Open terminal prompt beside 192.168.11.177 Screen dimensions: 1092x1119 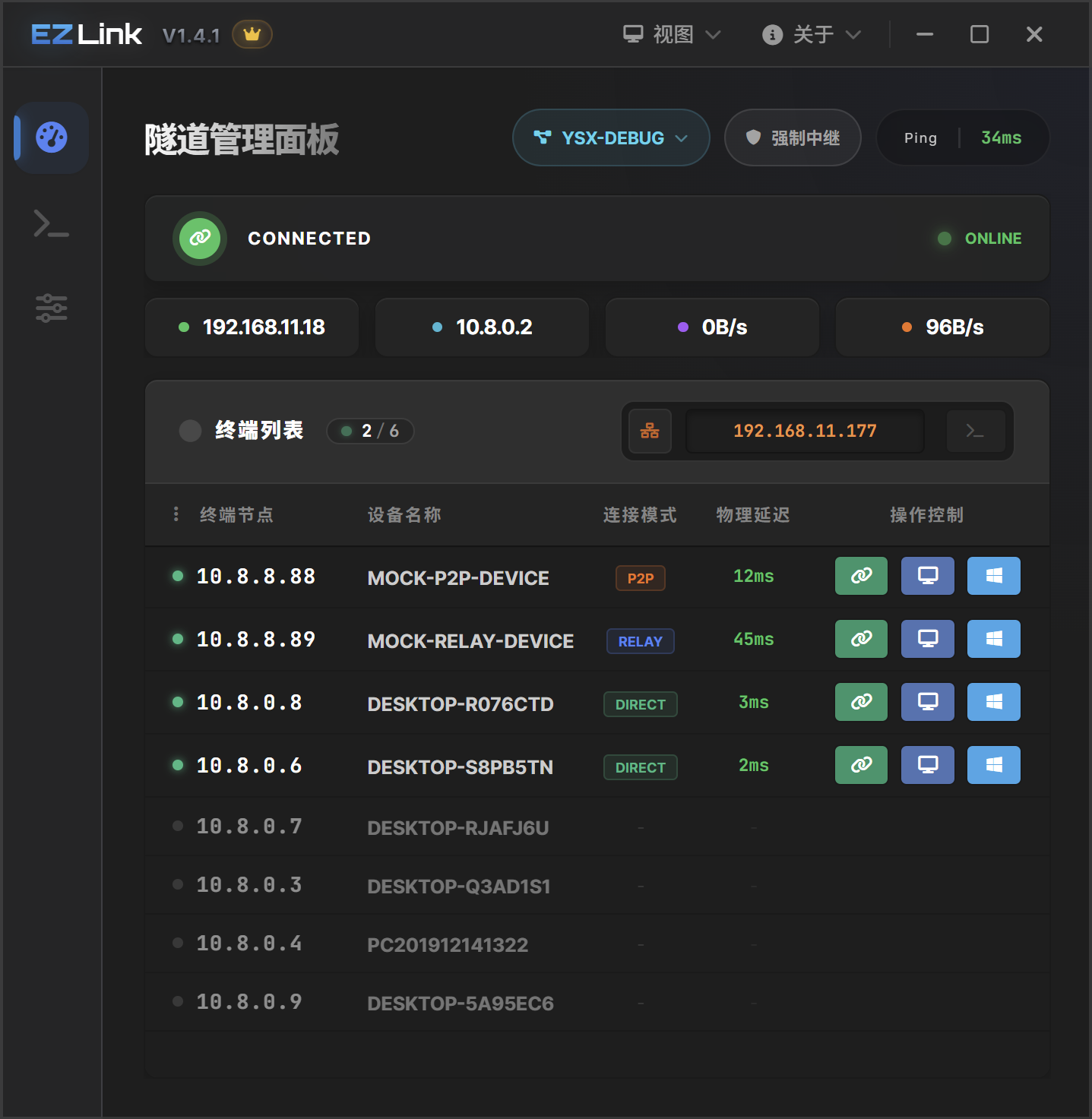click(x=976, y=431)
